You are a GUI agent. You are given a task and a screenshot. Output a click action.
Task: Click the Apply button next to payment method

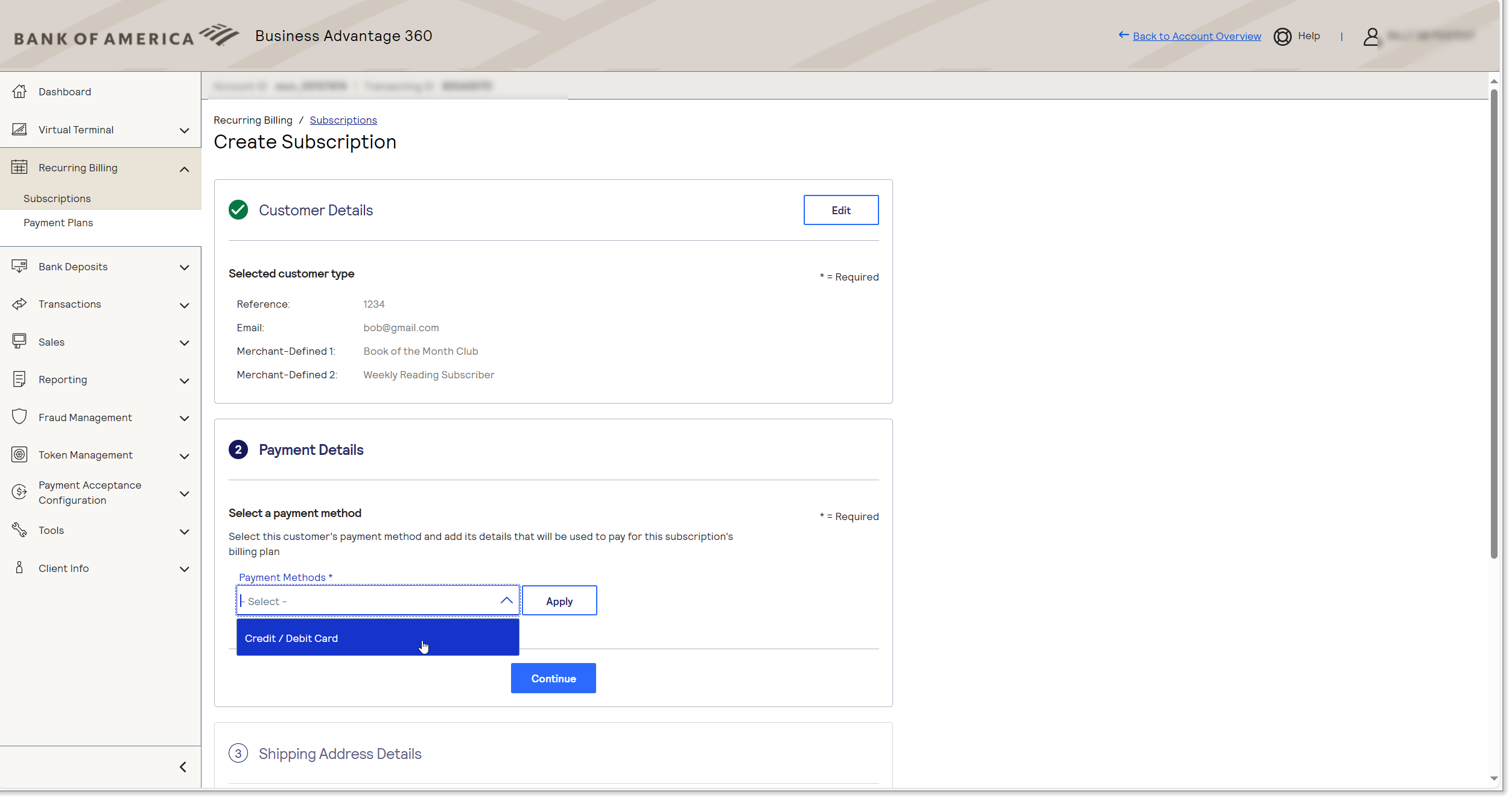558,600
